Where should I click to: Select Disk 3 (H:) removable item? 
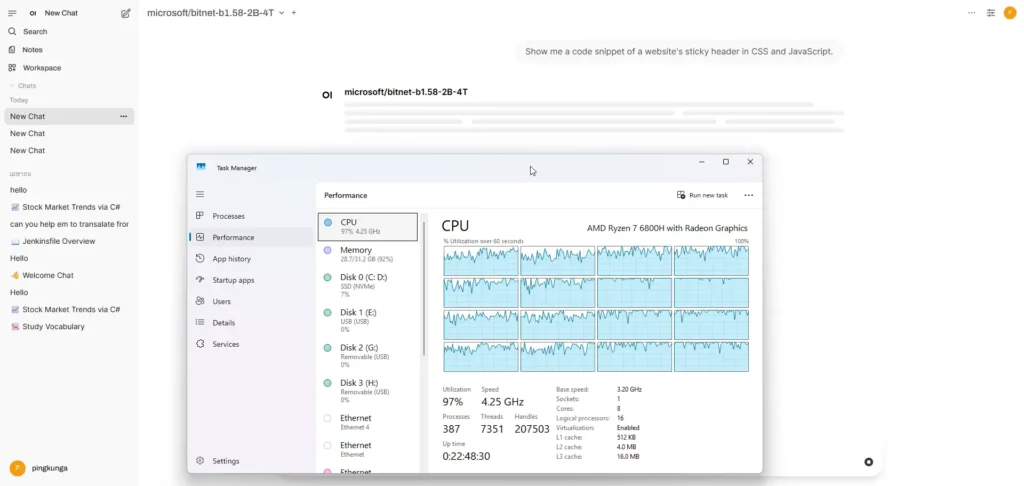coord(368,391)
